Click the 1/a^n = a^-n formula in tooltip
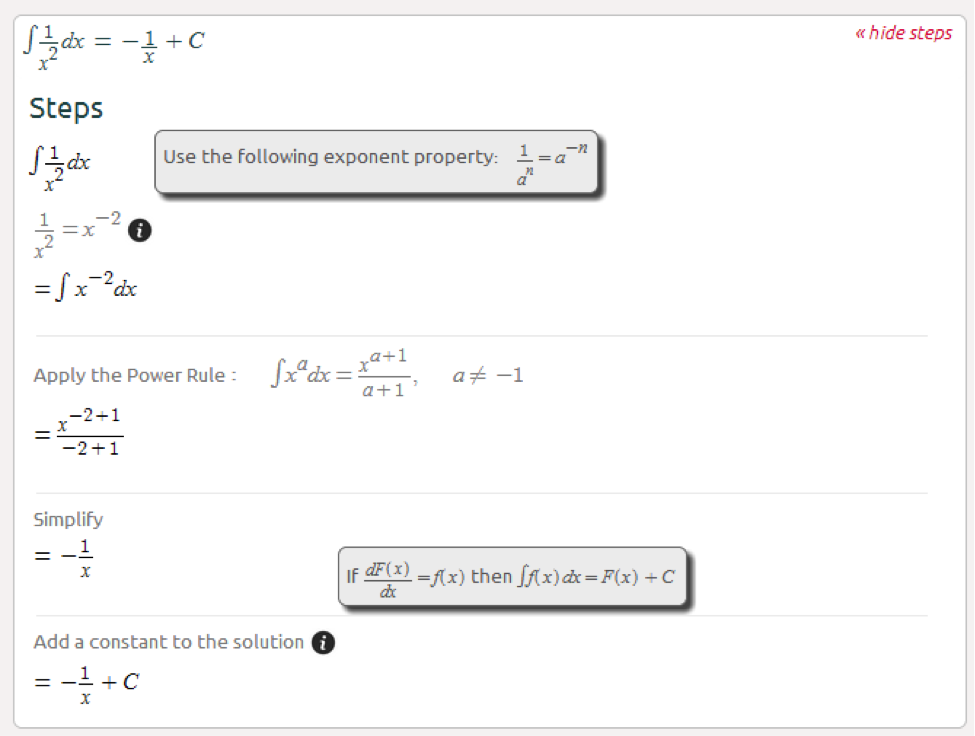This screenshot has width=975, height=736. [552, 163]
